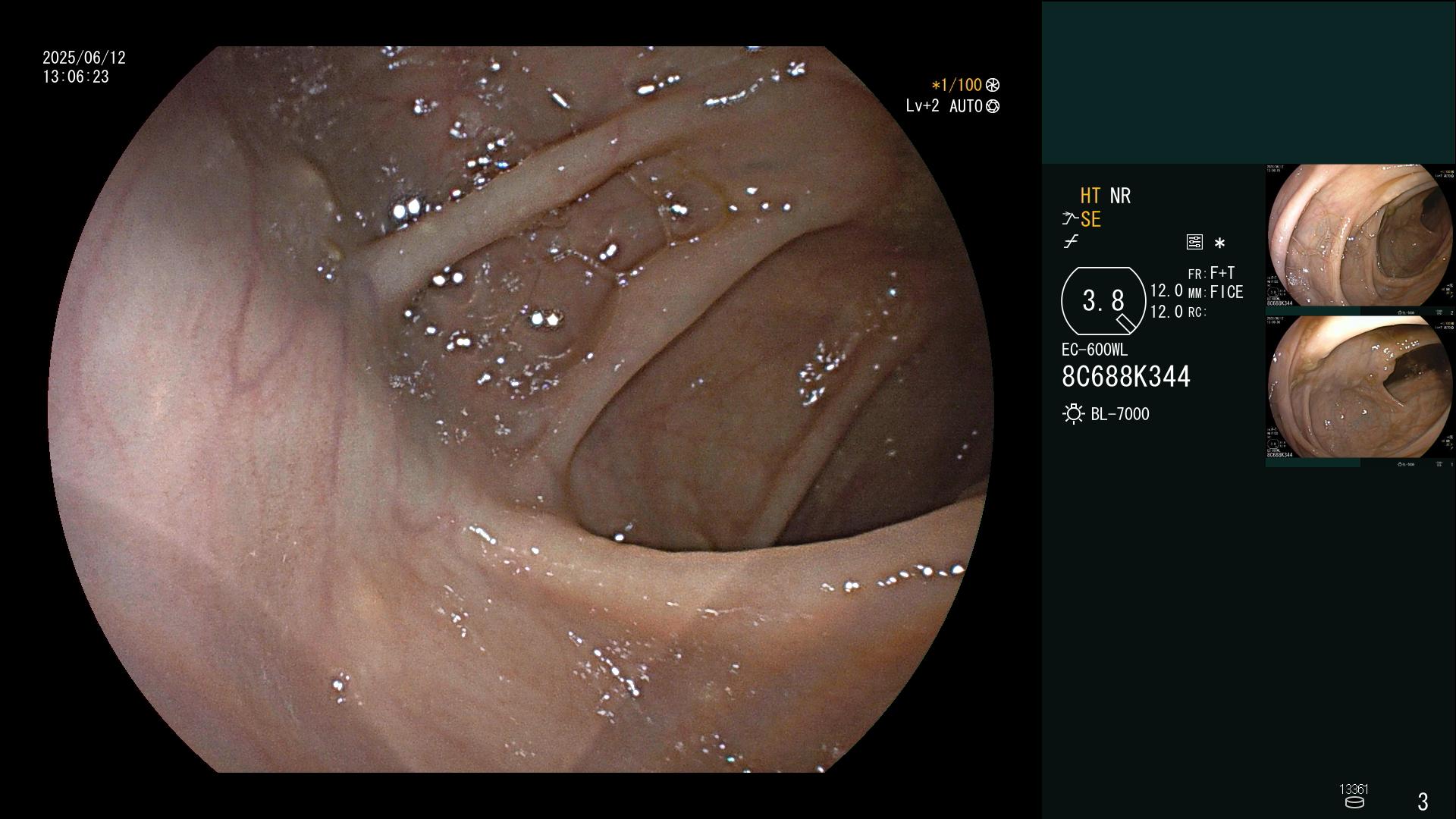Click the storage disk icon showing 13361
The image size is (1456, 819).
1354,802
